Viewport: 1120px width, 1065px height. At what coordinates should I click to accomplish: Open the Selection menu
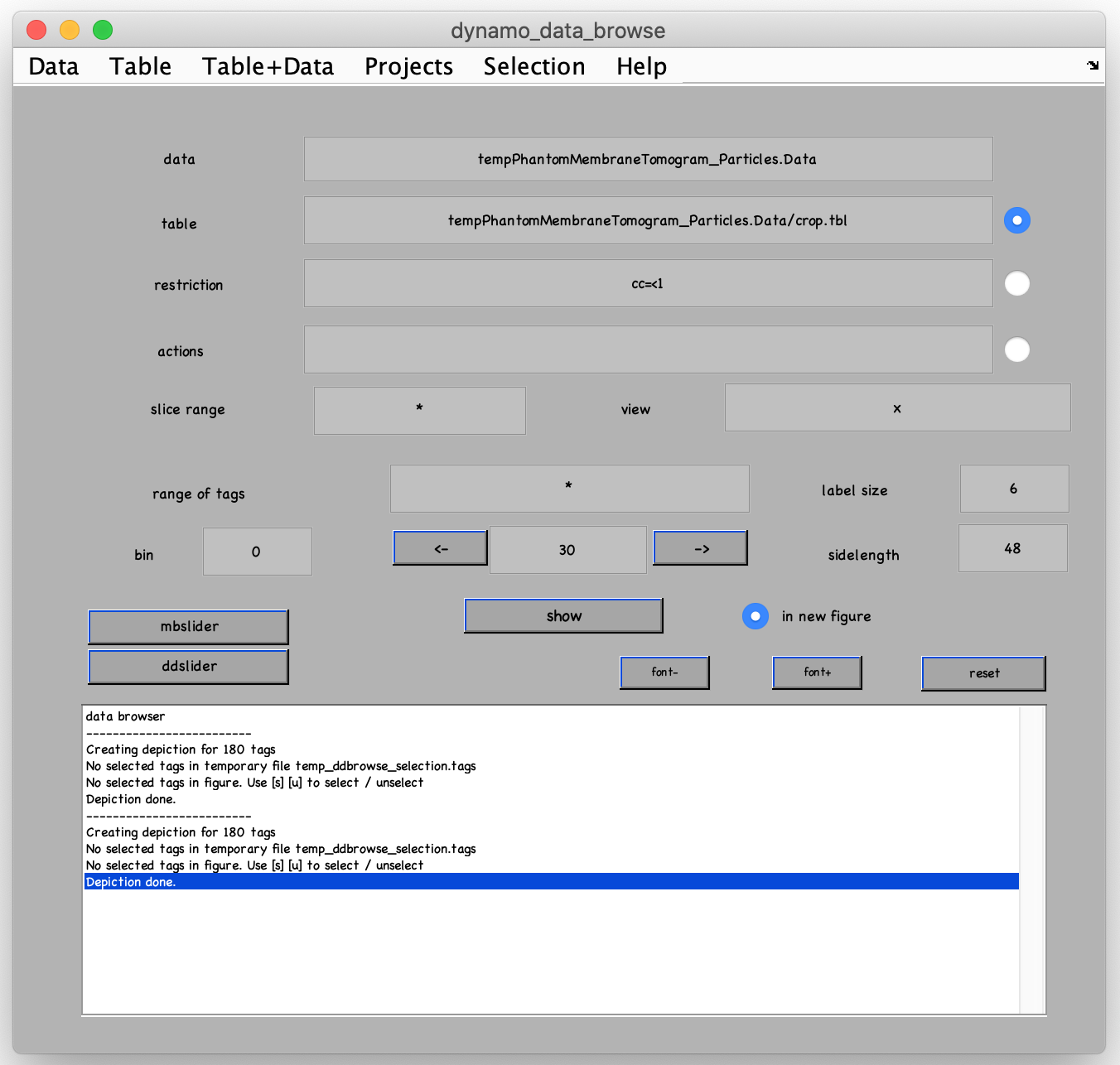pos(534,66)
